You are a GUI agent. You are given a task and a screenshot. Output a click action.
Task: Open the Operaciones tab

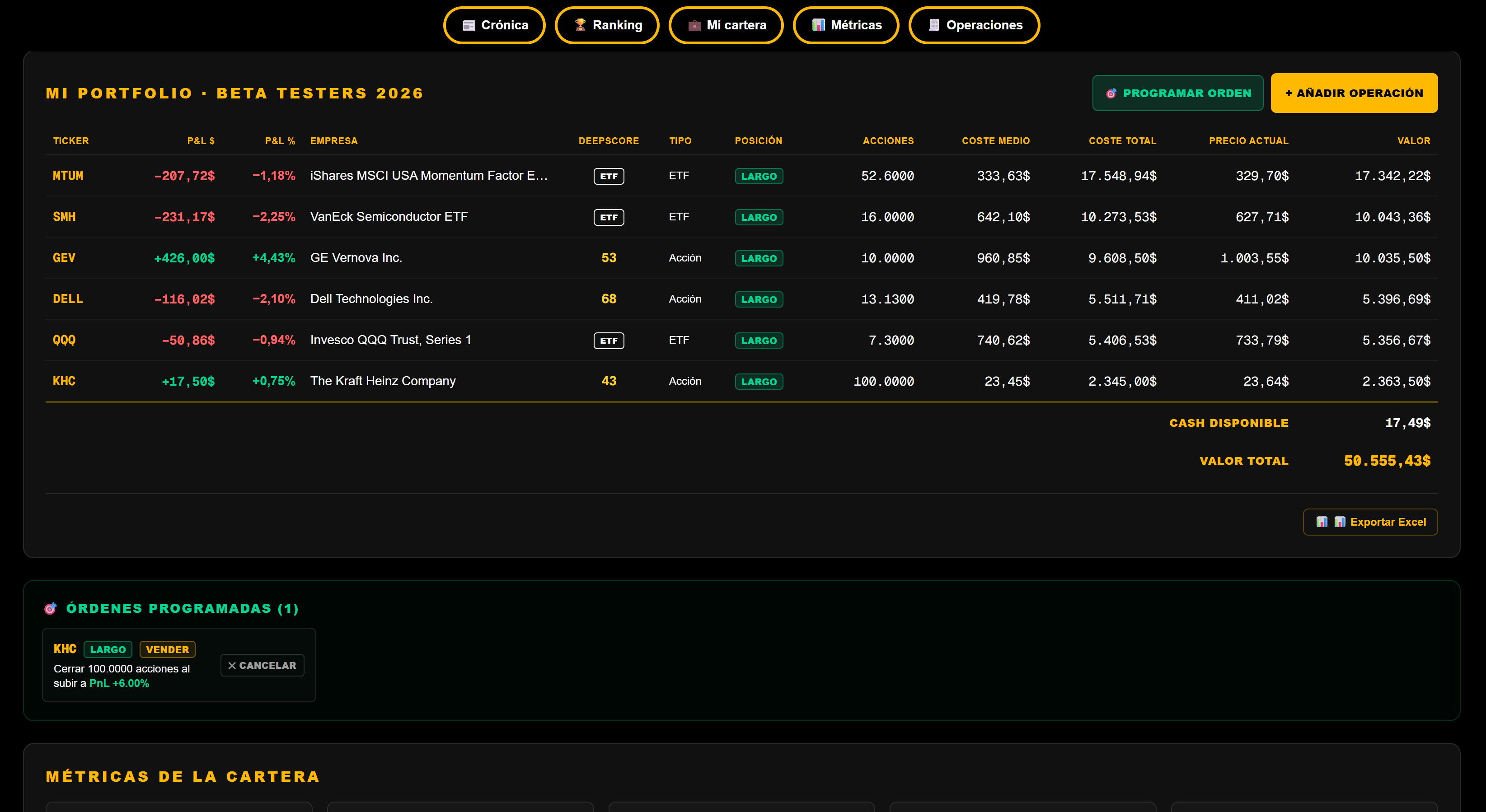pos(974,25)
